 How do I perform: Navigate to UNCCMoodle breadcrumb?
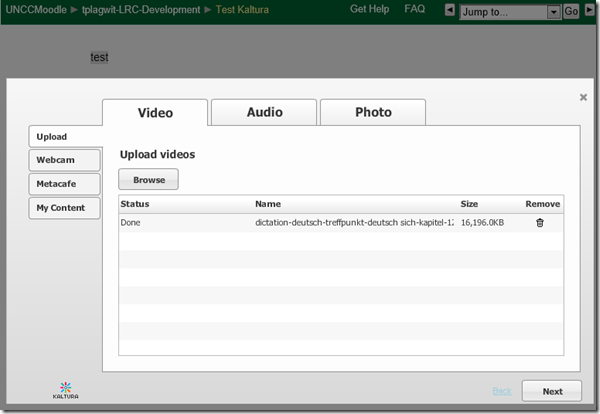35,9
